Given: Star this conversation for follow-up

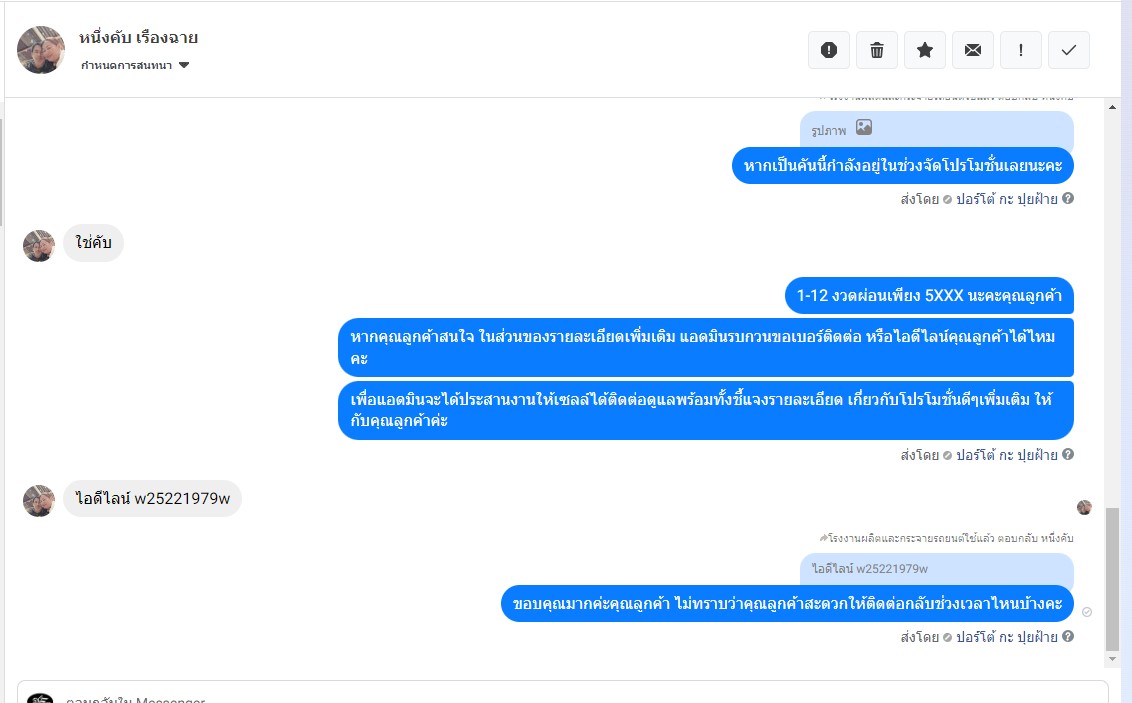Looking at the screenshot, I should pyautogui.click(x=925, y=50).
